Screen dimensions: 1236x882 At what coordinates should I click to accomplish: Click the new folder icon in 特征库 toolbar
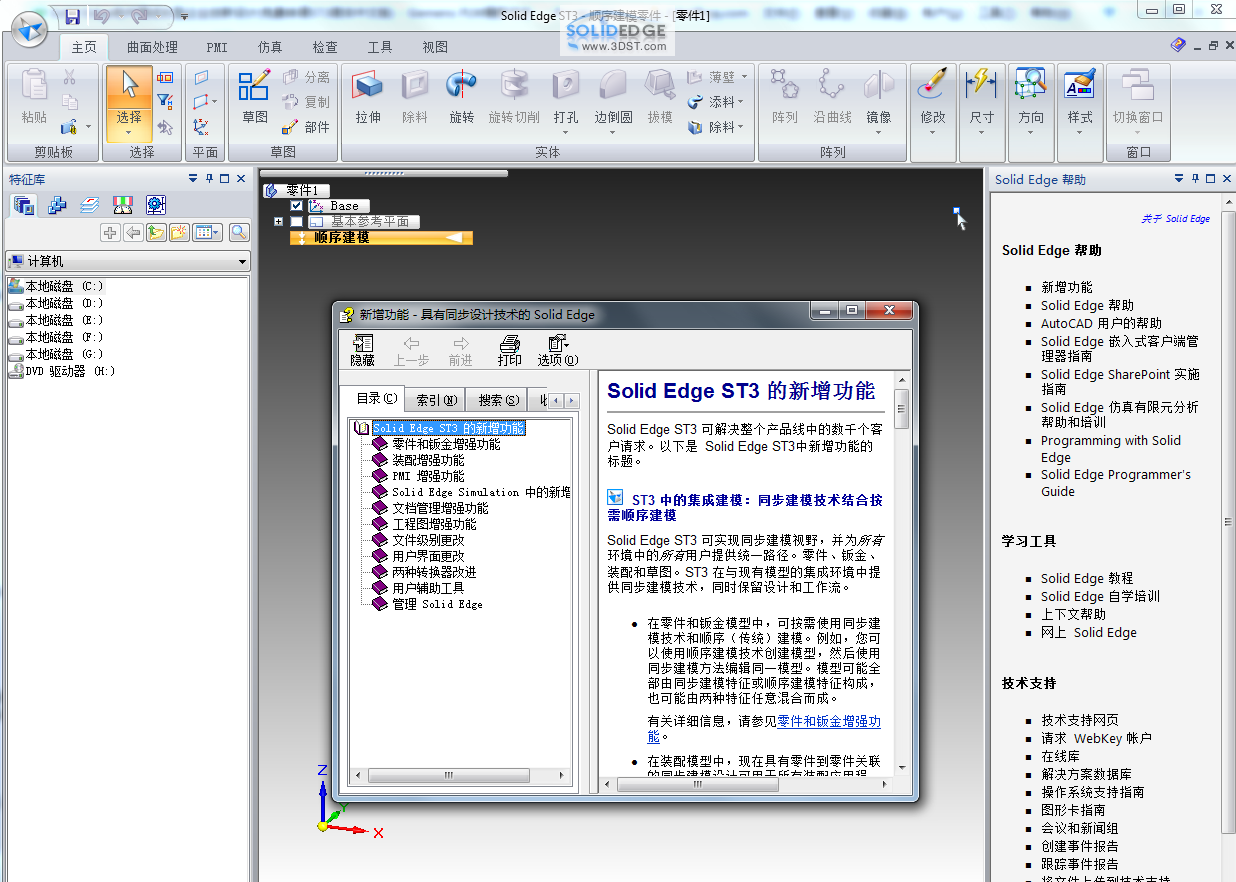179,233
